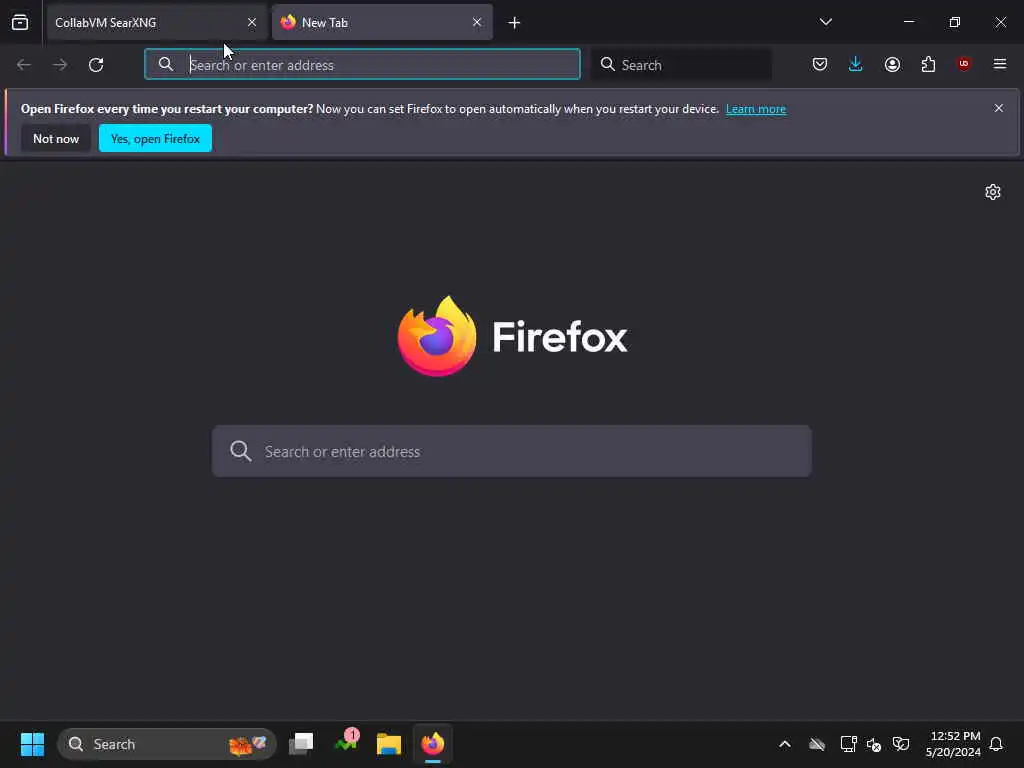
Task: Show the Downloads panel
Action: tap(856, 64)
